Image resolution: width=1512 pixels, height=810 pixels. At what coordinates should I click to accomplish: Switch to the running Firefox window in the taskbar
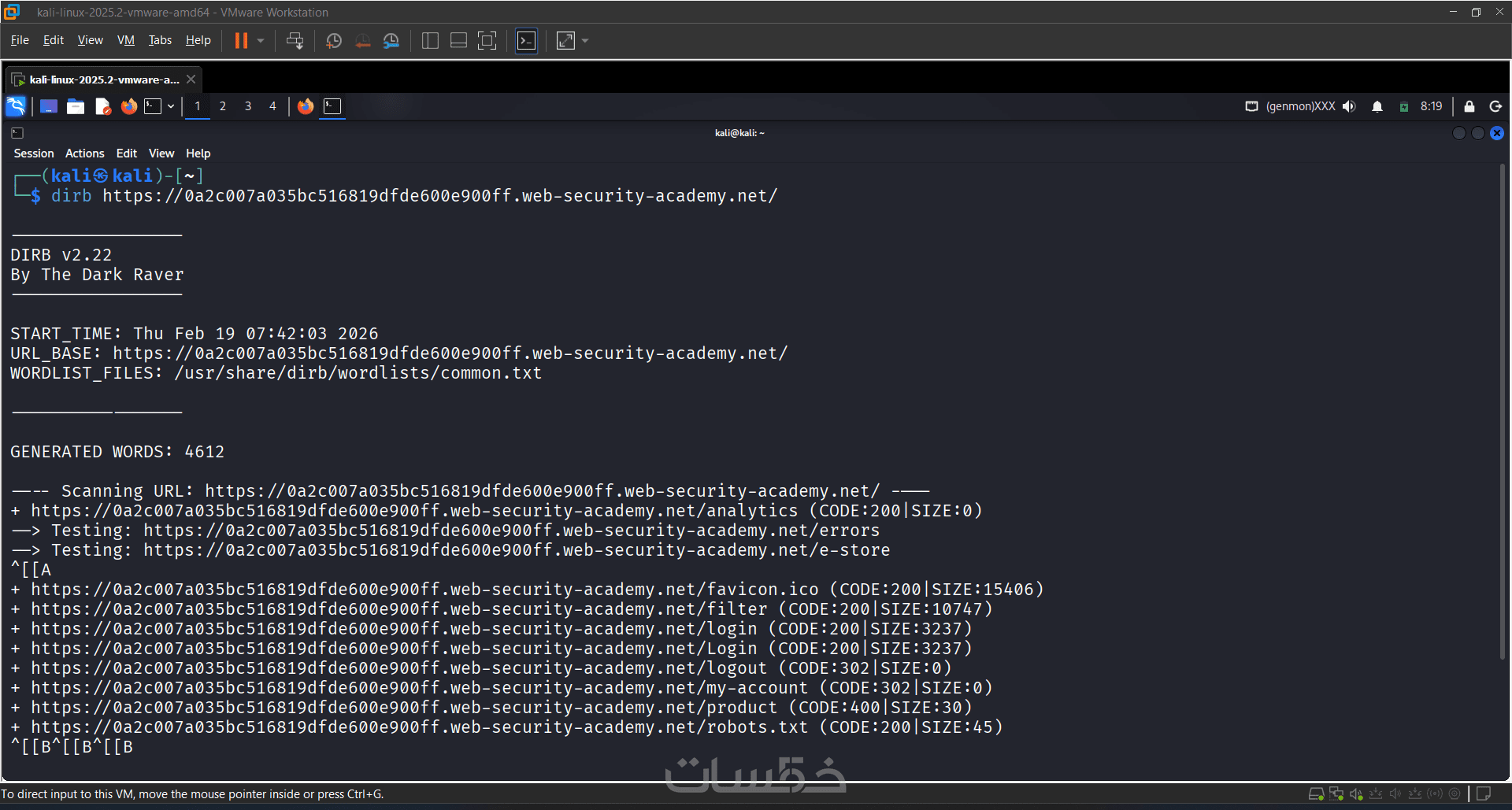tap(306, 106)
